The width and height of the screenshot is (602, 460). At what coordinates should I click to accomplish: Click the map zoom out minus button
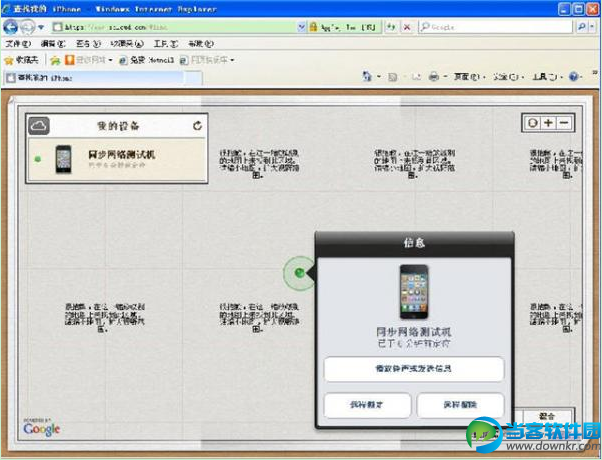click(564, 123)
